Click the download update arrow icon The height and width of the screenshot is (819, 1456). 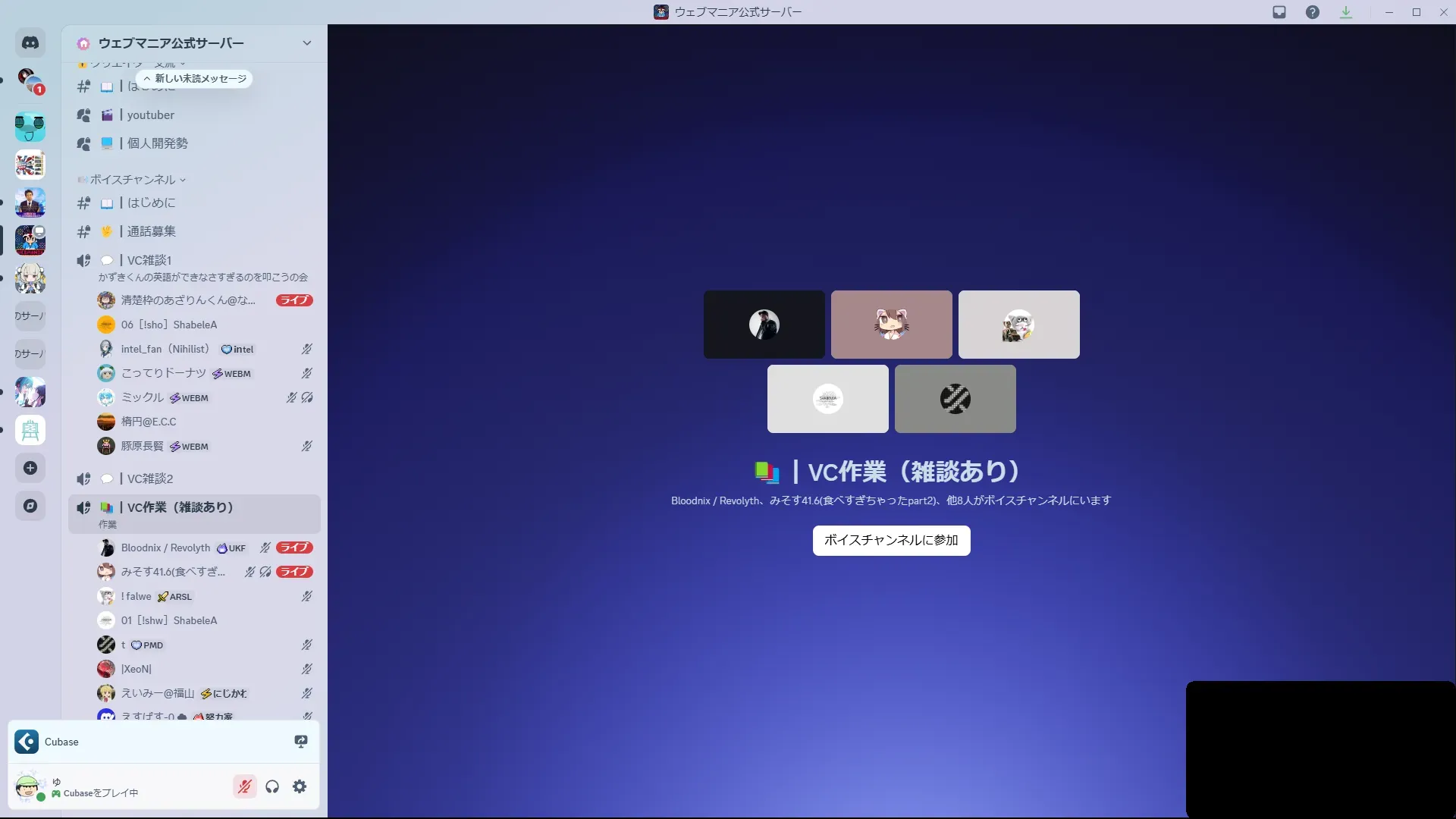coord(1346,12)
